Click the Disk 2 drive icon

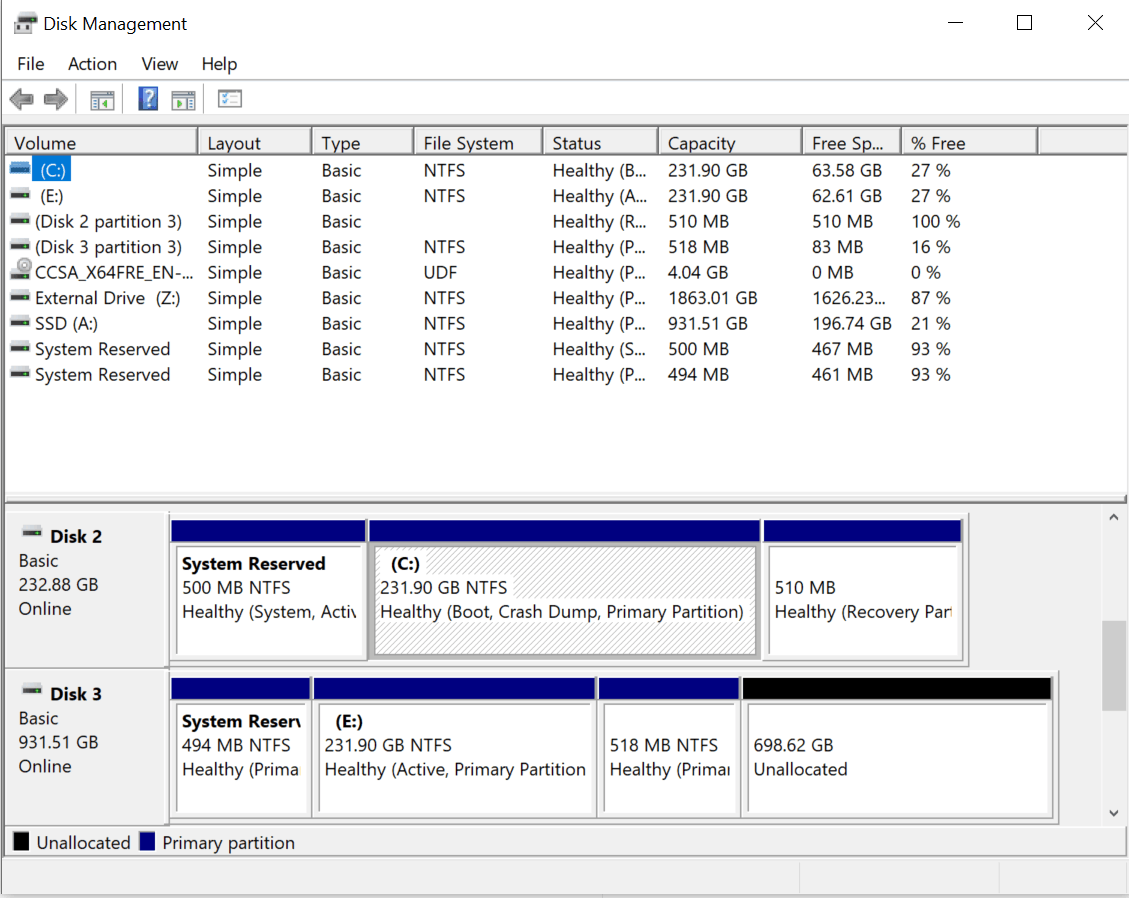click(x=32, y=533)
